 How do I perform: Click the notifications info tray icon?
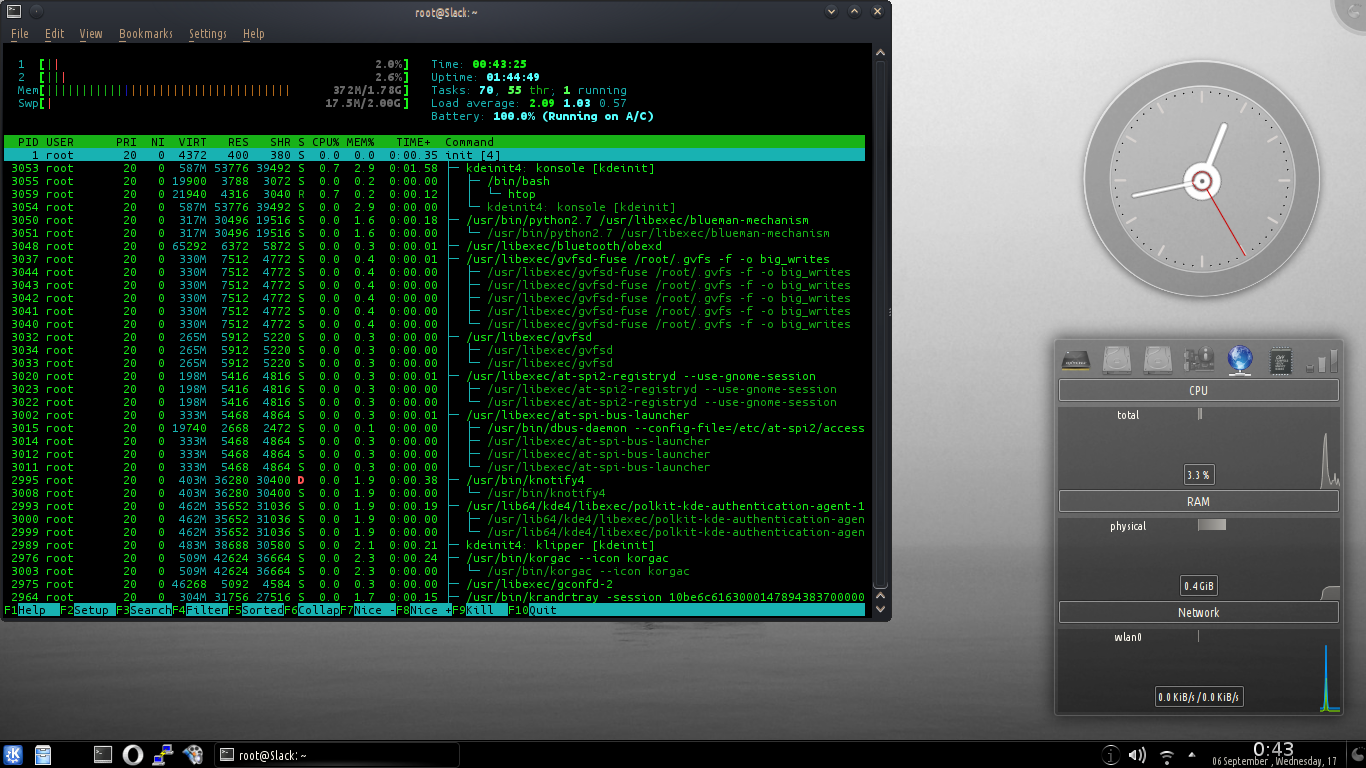click(x=1109, y=755)
